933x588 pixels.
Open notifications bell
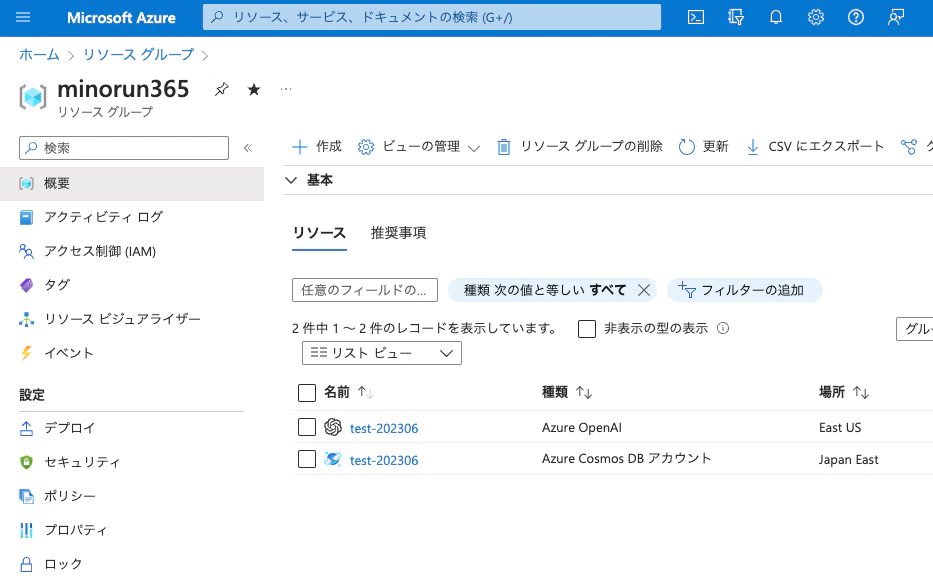[x=776, y=17]
